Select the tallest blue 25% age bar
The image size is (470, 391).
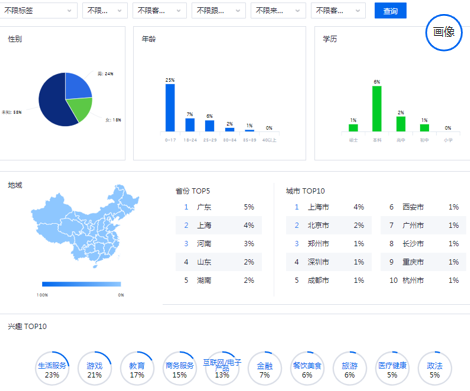[170, 108]
